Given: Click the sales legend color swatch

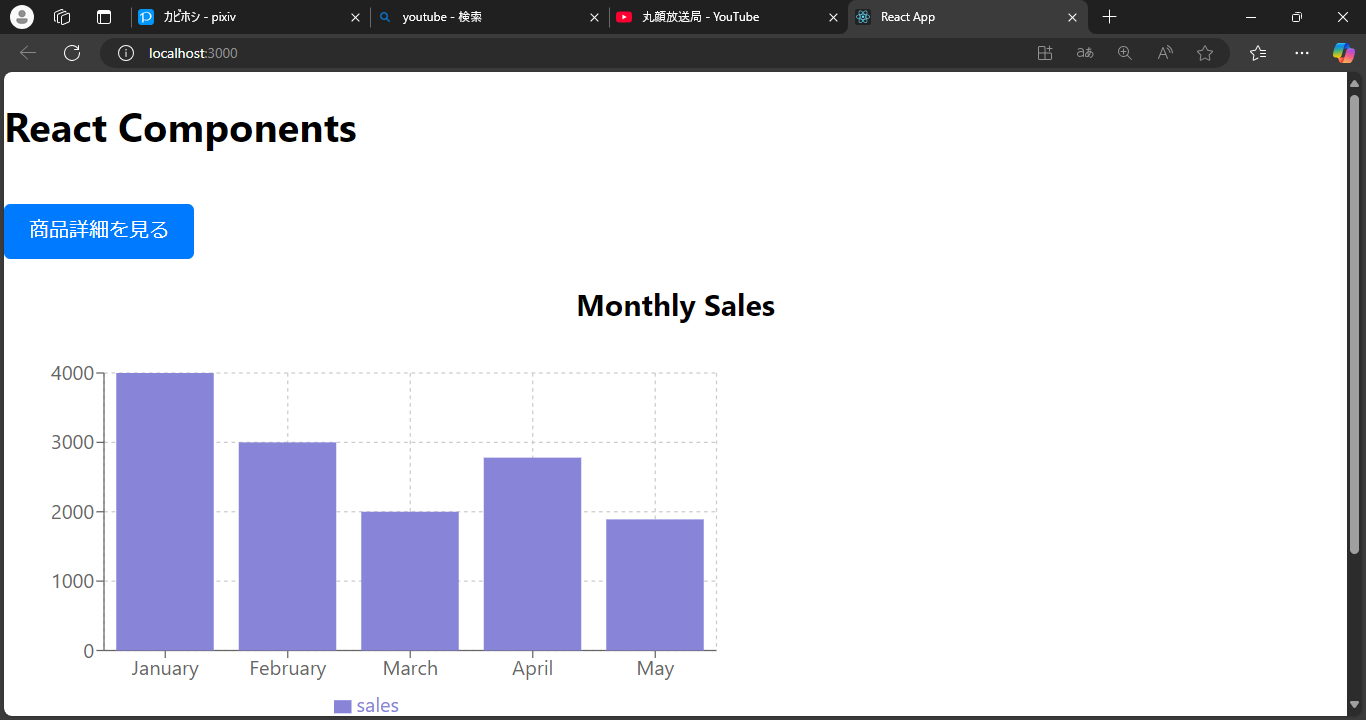Looking at the screenshot, I should (342, 707).
